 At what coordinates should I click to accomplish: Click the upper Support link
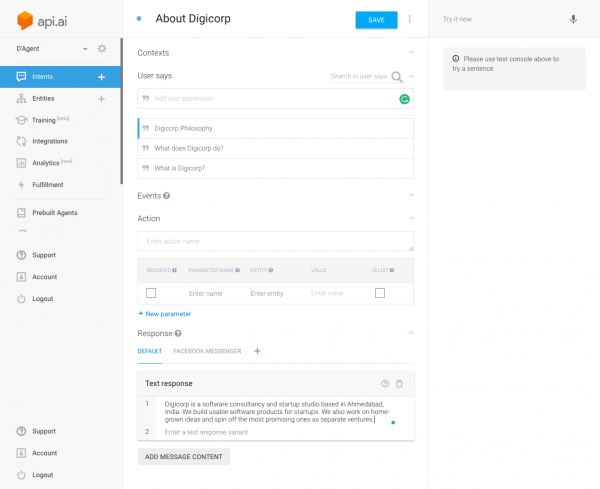[x=44, y=255]
